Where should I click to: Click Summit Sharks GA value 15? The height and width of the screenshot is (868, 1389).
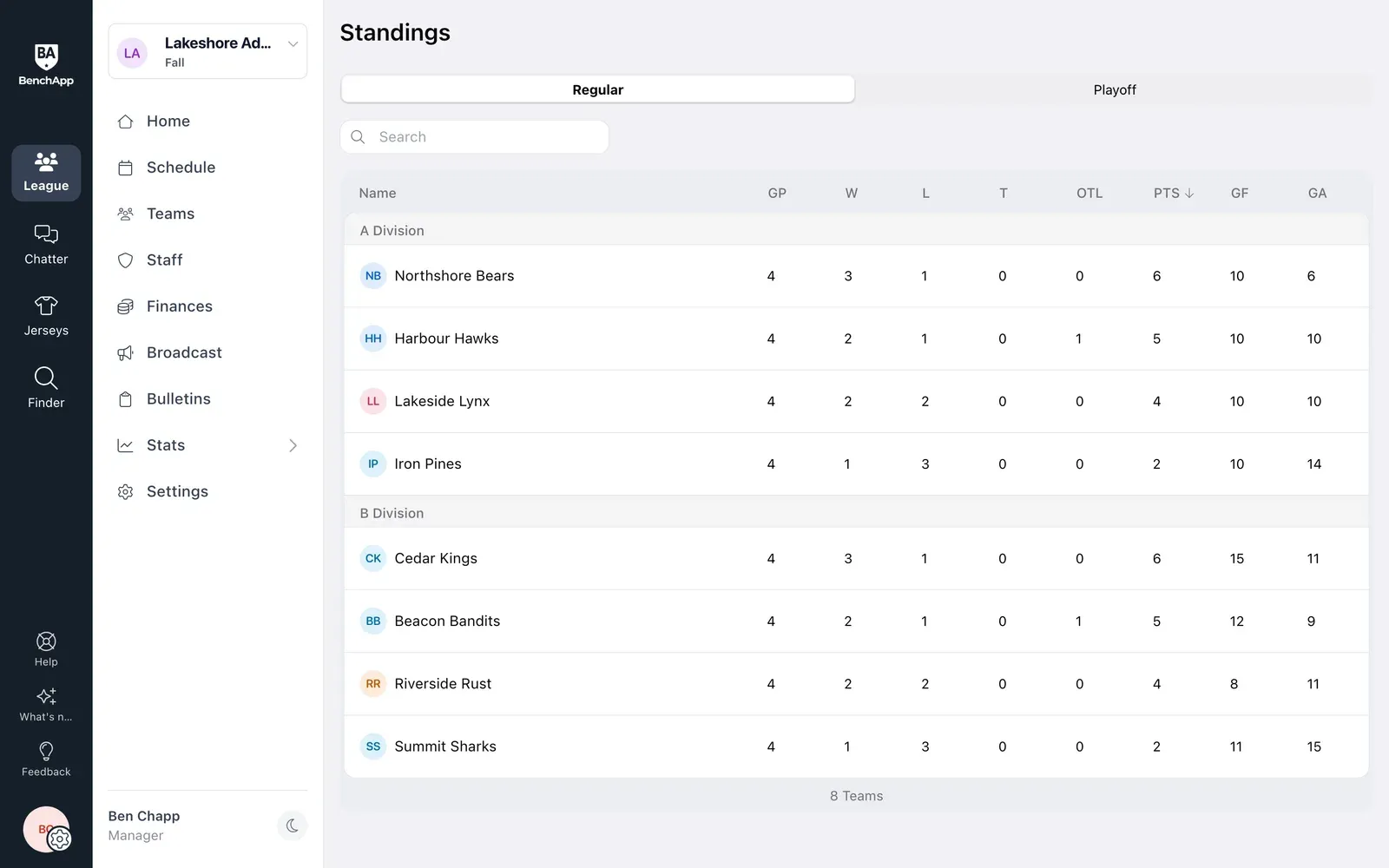point(1314,746)
